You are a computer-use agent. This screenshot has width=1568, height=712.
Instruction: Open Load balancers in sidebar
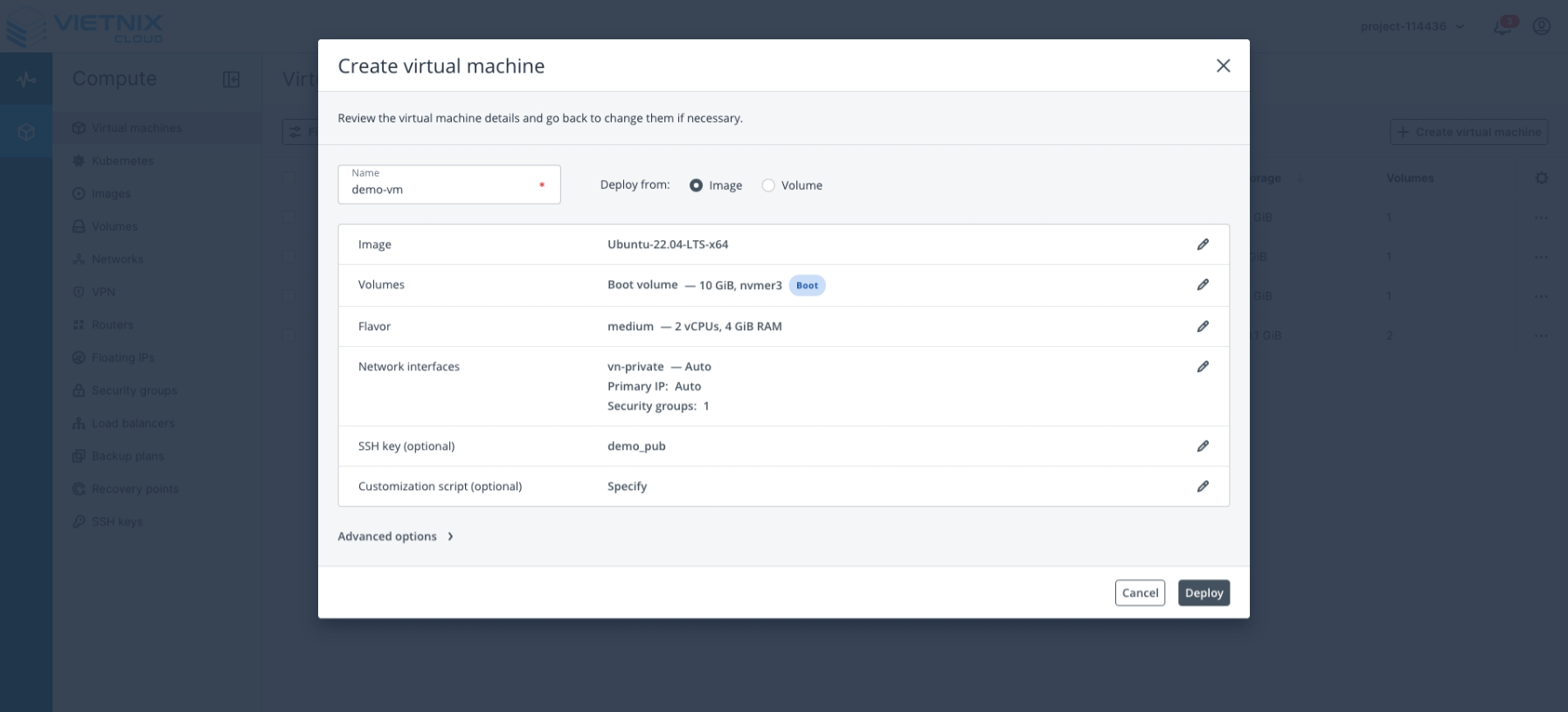[x=157, y=423]
